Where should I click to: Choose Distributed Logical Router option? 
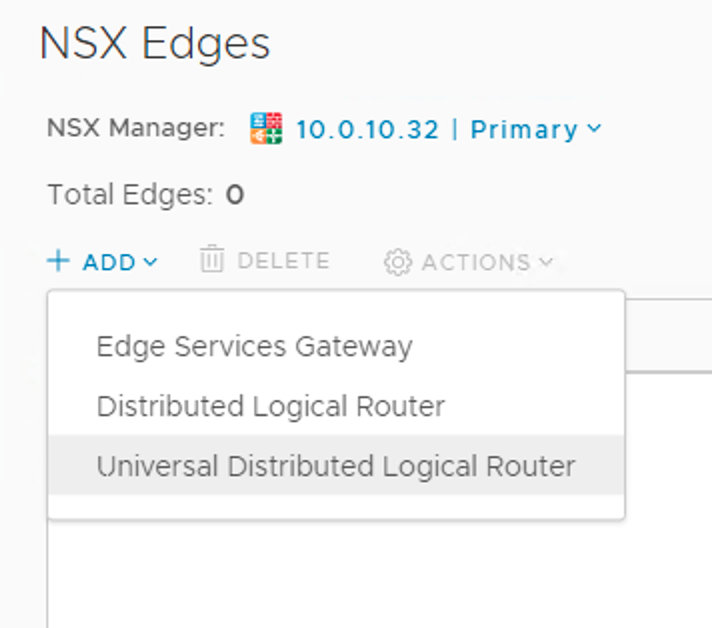270,406
